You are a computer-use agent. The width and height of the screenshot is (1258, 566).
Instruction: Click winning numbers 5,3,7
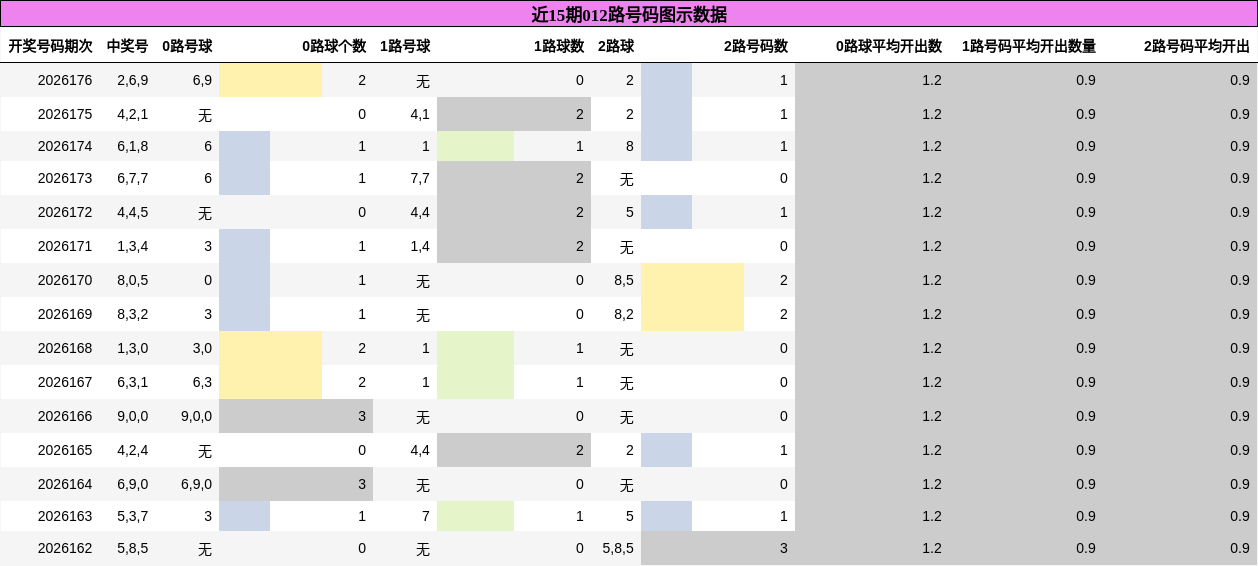coord(133,516)
